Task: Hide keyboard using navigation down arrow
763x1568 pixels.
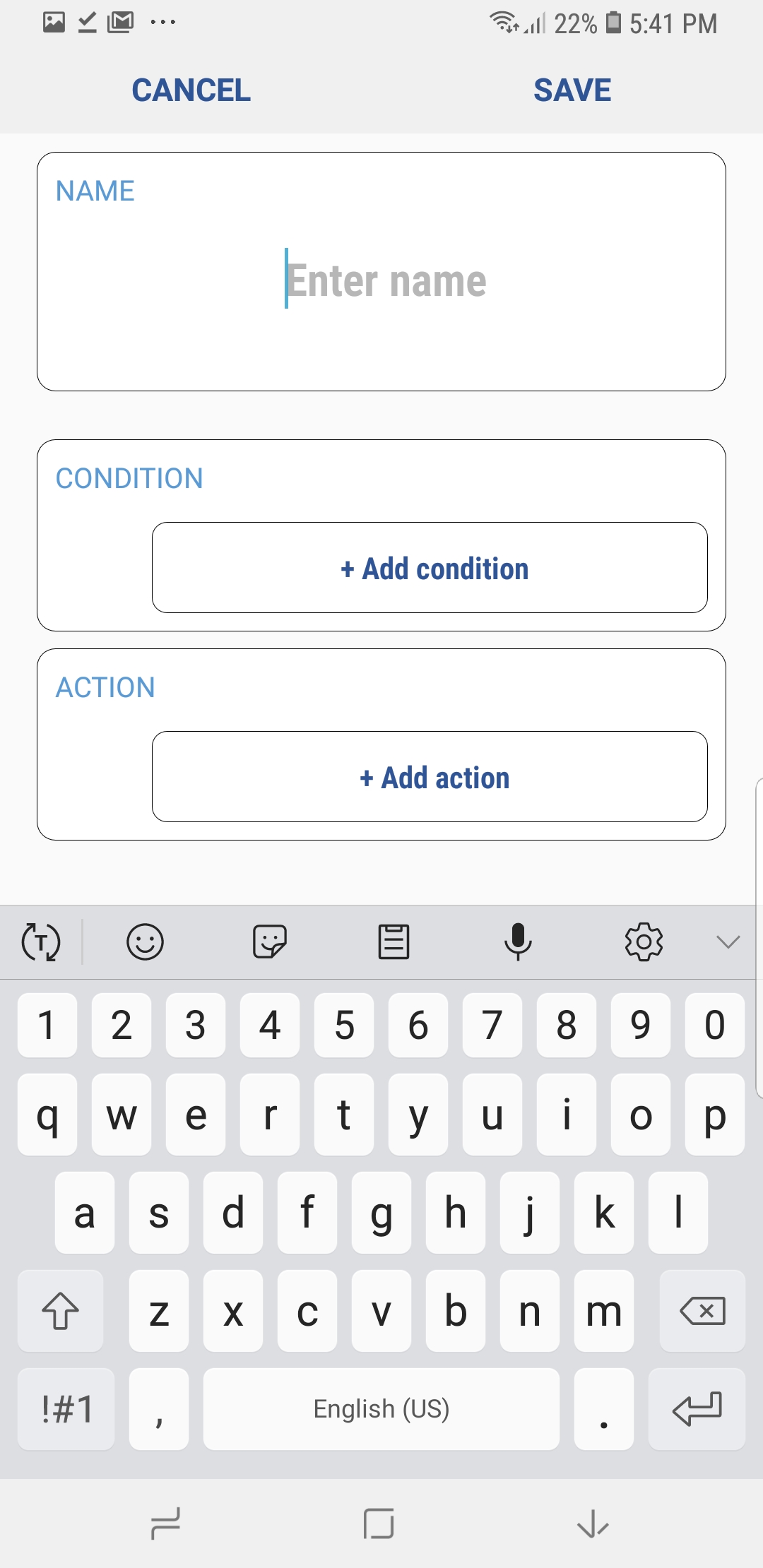Action: pyautogui.click(x=593, y=1524)
